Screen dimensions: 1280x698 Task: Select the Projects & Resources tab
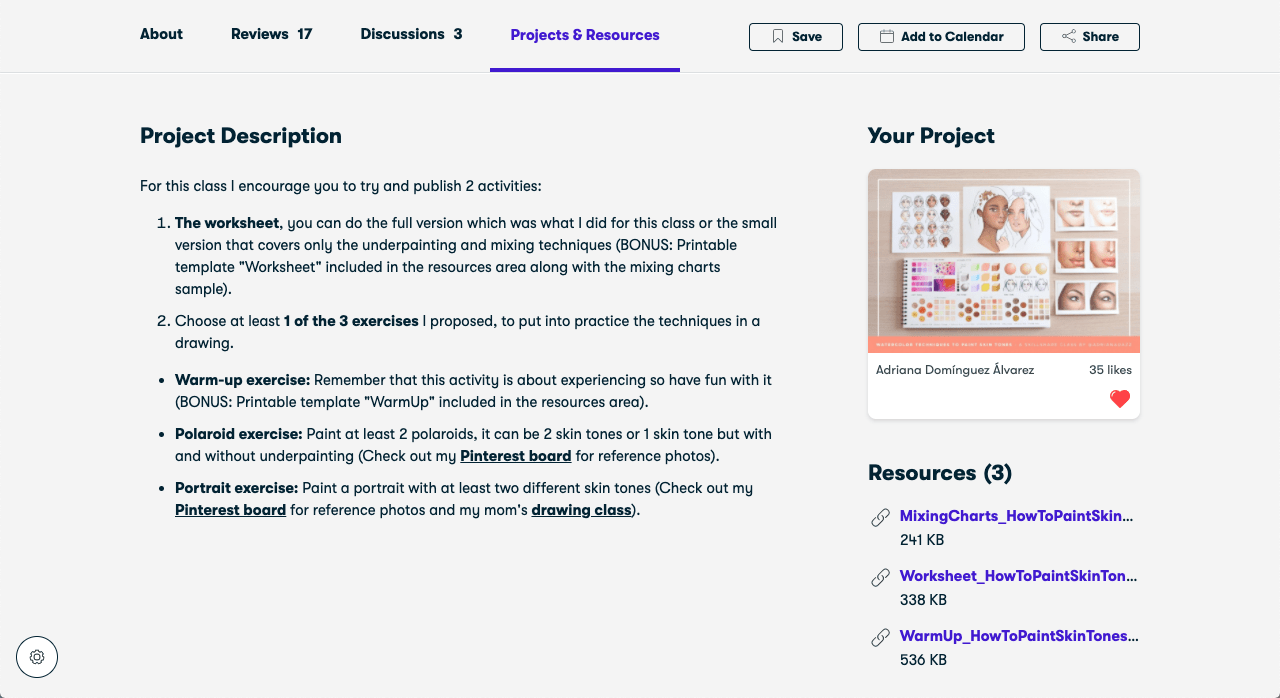(x=585, y=35)
